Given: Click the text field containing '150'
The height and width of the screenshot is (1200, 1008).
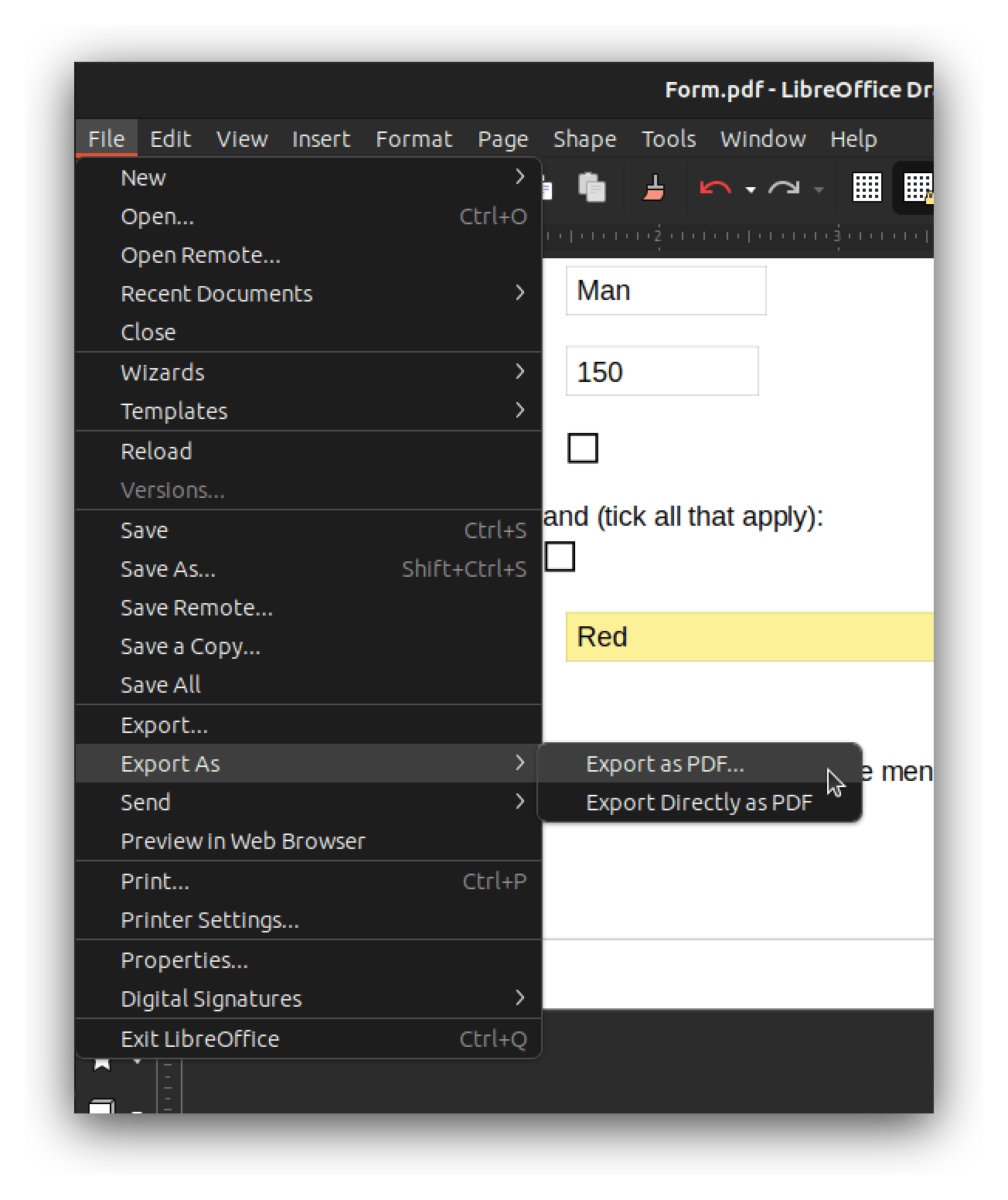Looking at the screenshot, I should [662, 371].
